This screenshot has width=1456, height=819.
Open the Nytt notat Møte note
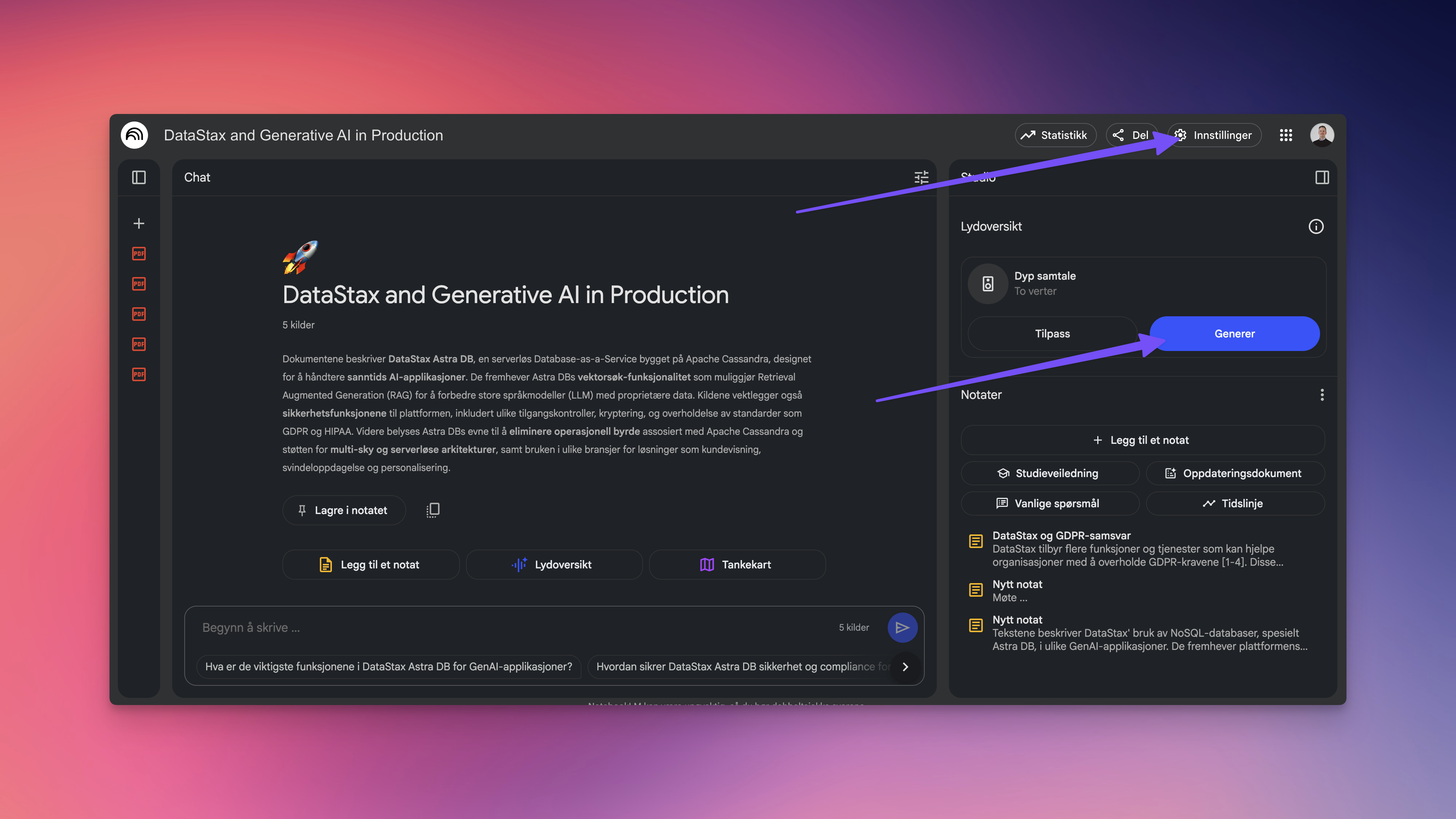1142,591
